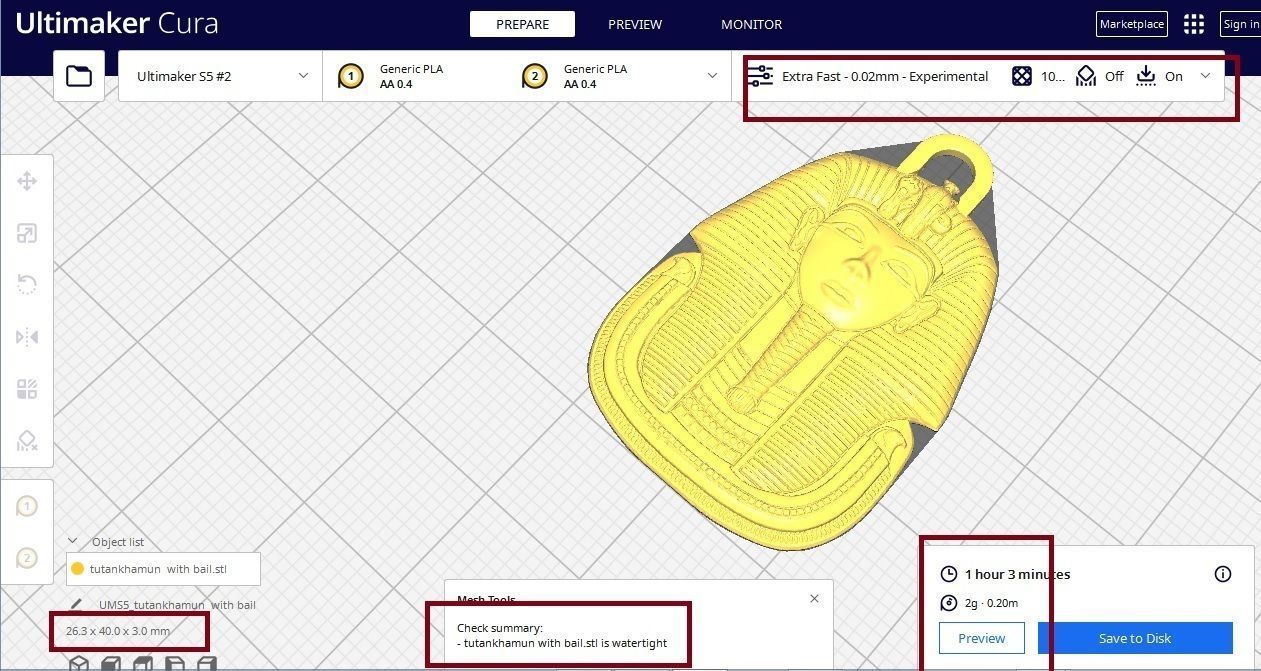The height and width of the screenshot is (671, 1261).
Task: Open Per Model Settings tool
Action: [x=27, y=389]
